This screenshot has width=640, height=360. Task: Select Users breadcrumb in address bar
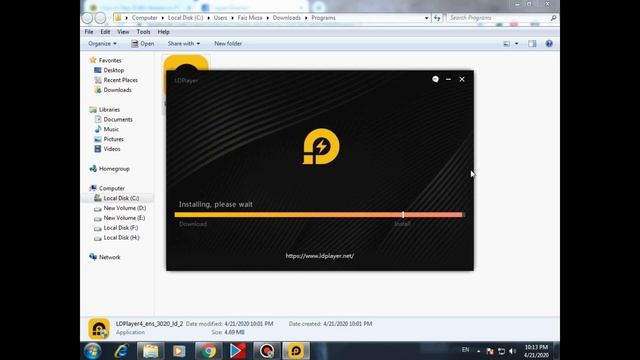(x=220, y=18)
